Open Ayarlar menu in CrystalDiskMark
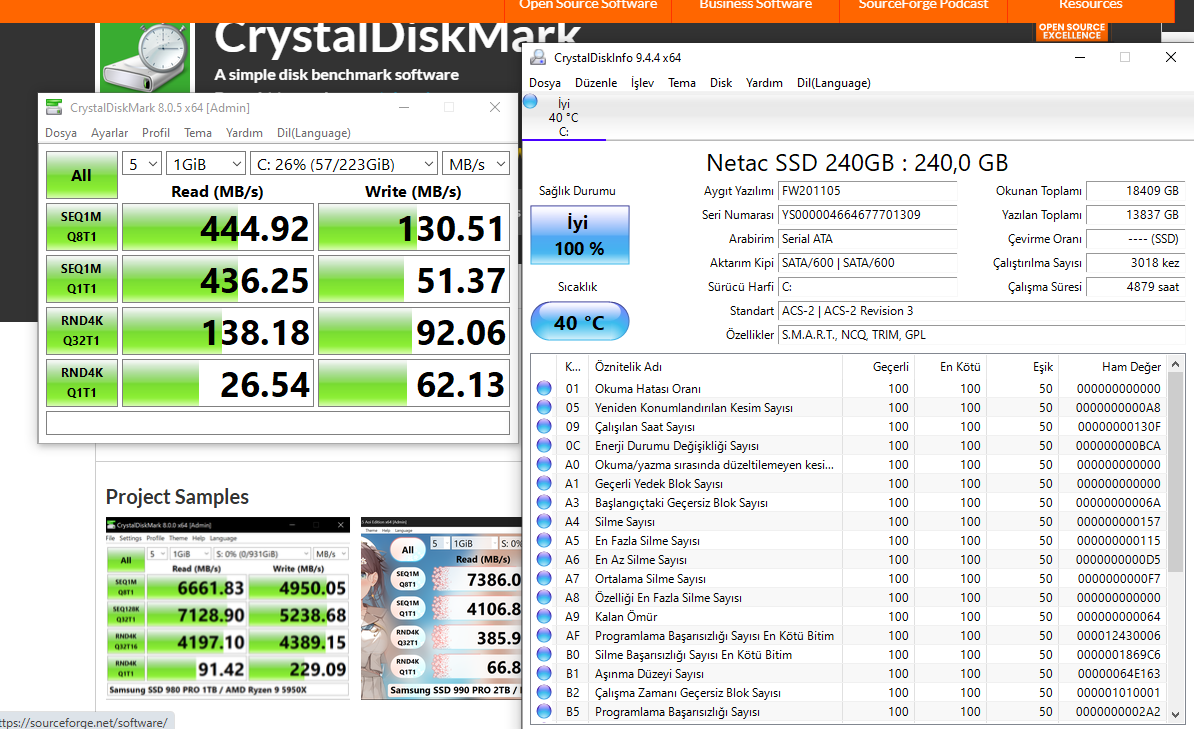This screenshot has height=729, width=1194. click(110, 133)
